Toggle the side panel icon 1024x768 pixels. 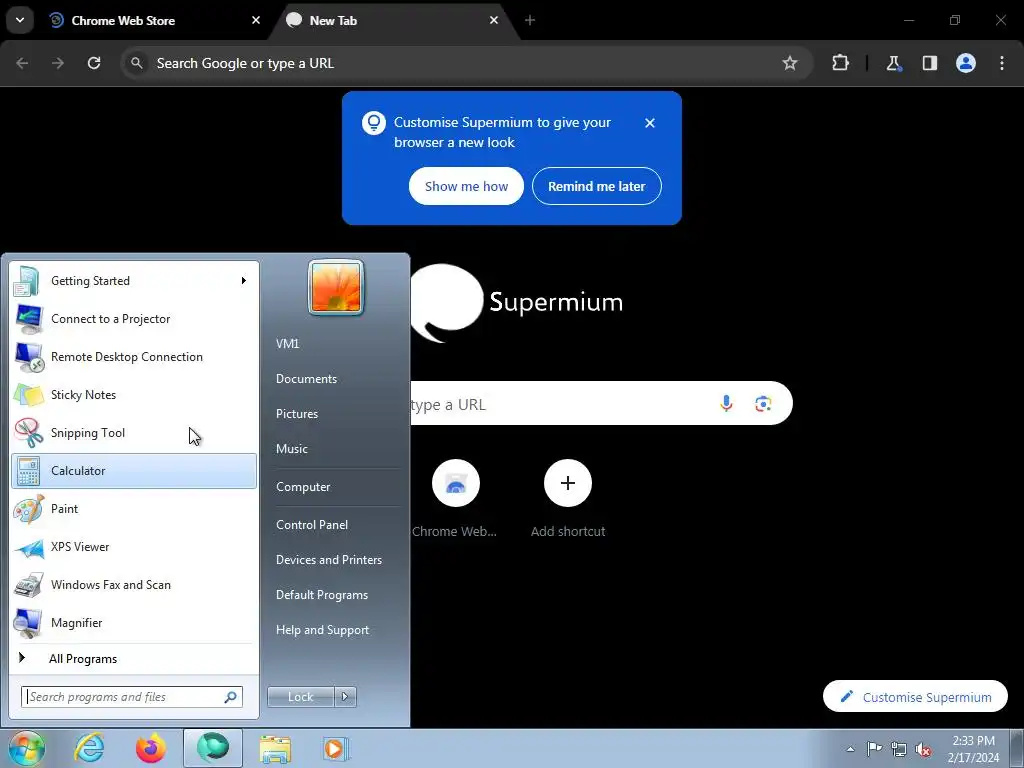(x=929, y=63)
